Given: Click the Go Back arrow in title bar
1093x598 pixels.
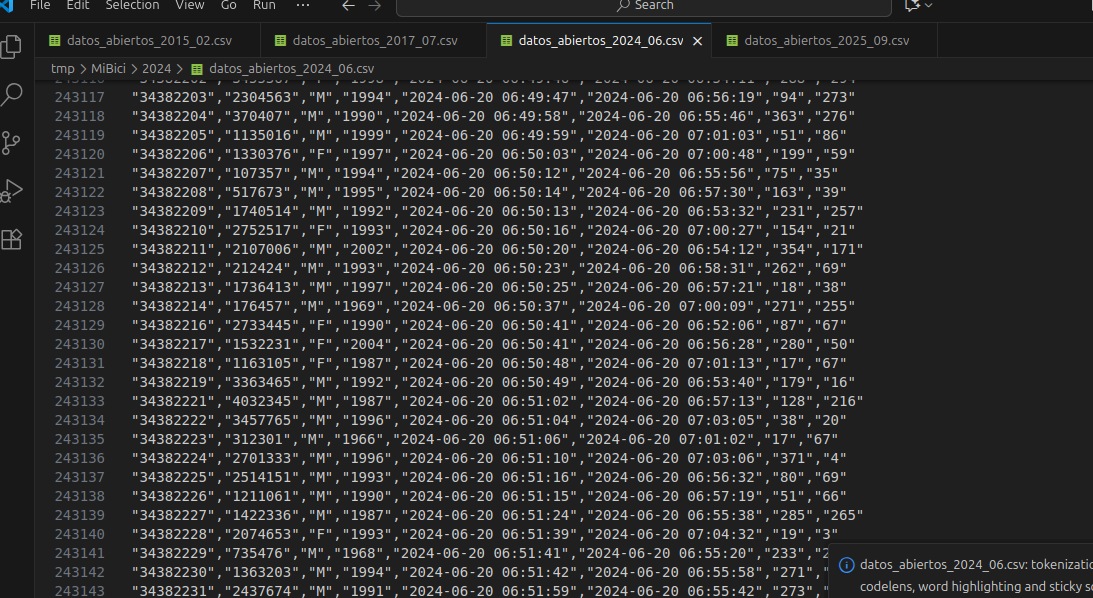Looking at the screenshot, I should (x=348, y=6).
